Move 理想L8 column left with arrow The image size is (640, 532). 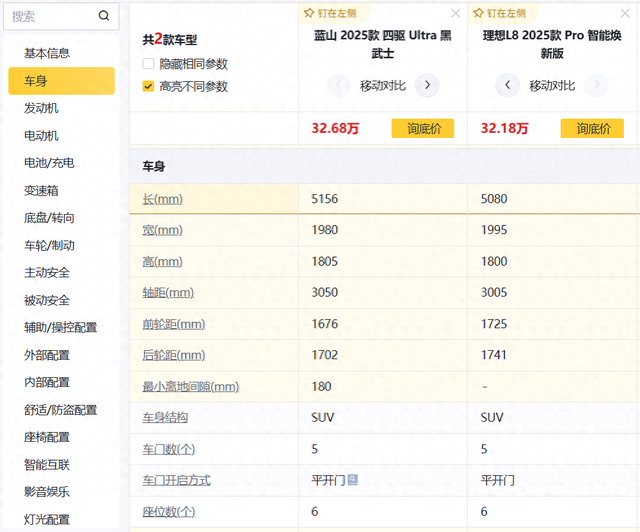click(507, 85)
